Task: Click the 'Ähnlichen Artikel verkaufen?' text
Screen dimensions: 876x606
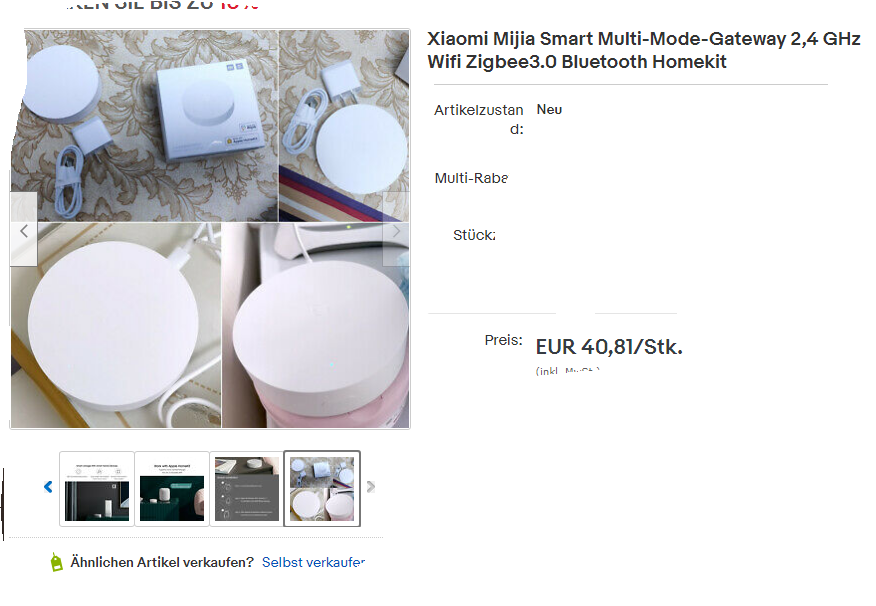Action: point(162,562)
